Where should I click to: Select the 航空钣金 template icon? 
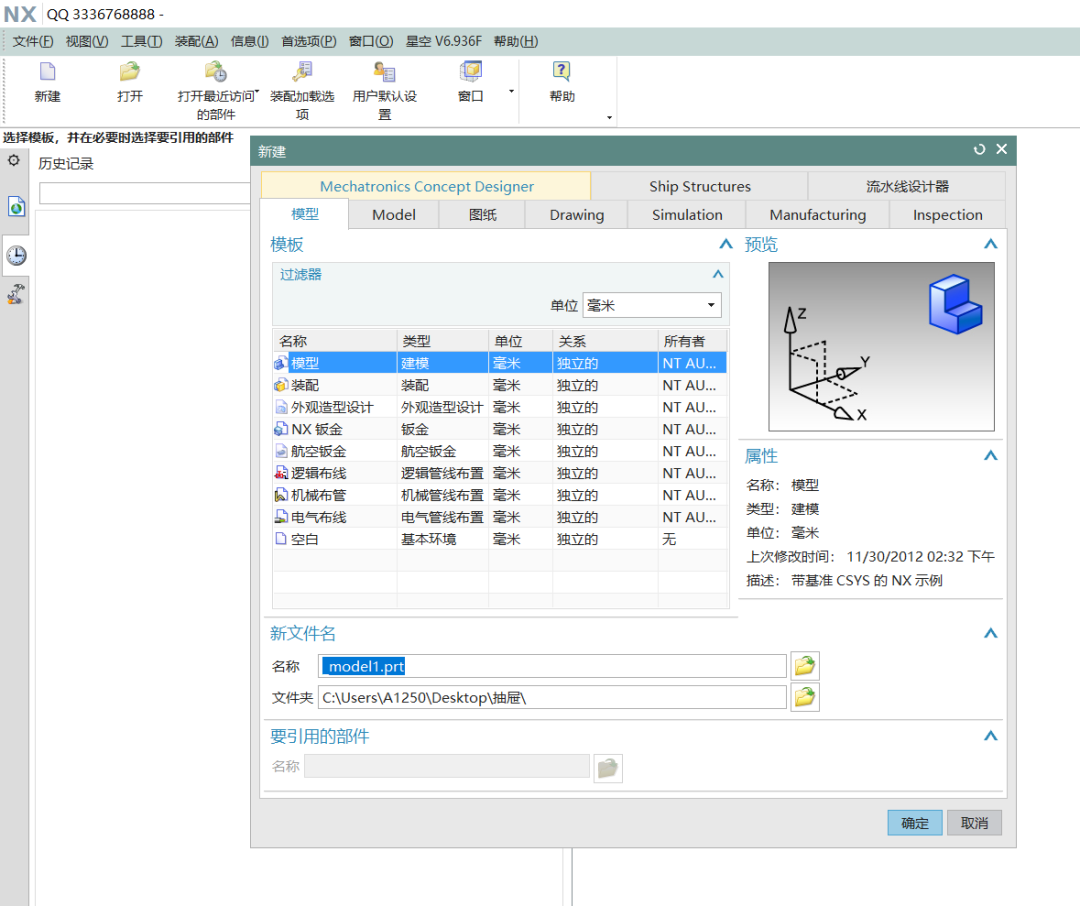click(280, 451)
